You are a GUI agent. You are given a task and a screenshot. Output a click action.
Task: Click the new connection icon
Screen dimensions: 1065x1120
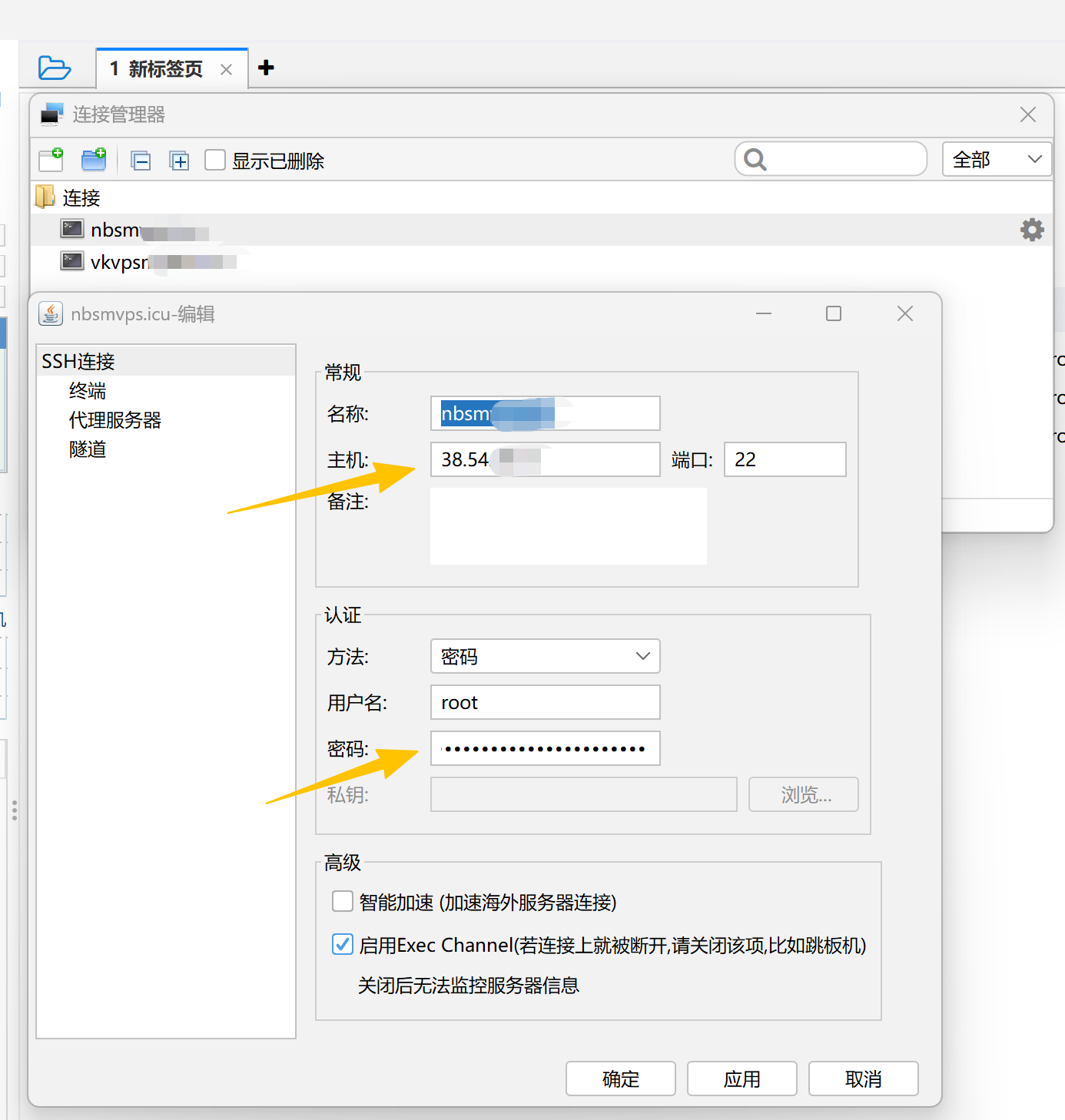(51, 160)
